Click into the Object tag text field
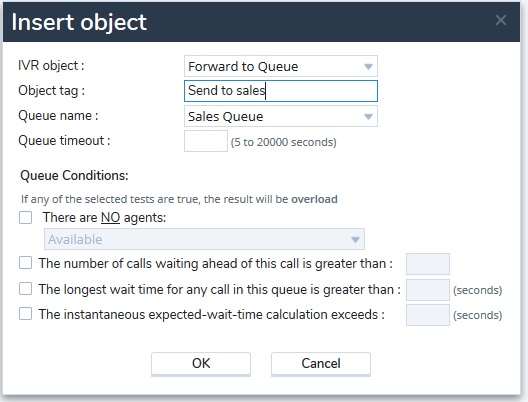 [x=281, y=91]
